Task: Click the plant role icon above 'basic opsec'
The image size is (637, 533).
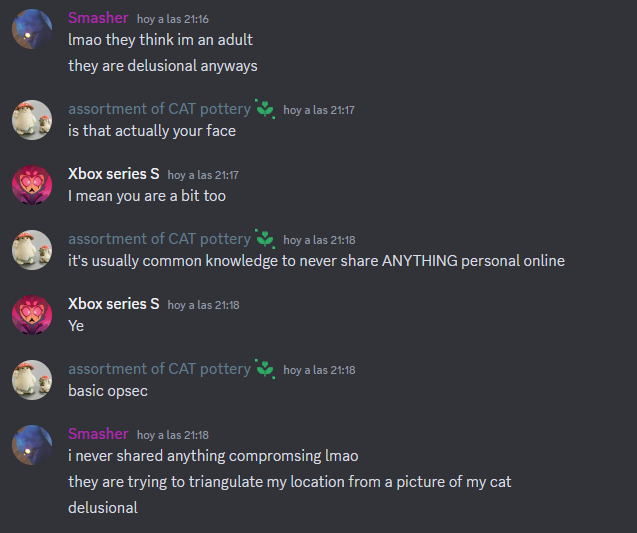Action: 265,369
